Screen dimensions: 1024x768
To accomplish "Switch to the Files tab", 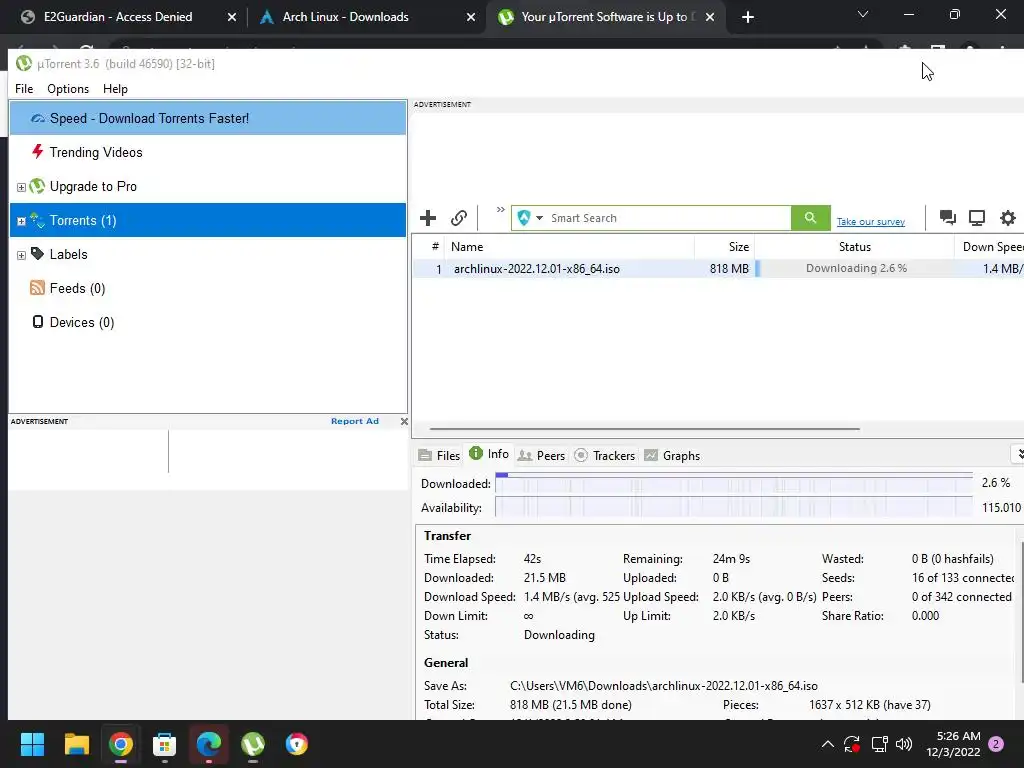I will pos(439,455).
